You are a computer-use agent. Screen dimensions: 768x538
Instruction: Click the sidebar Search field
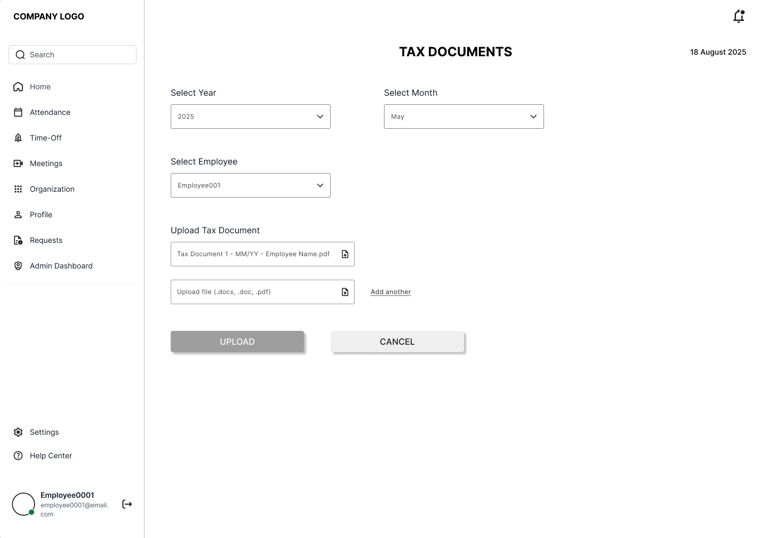[x=73, y=55]
